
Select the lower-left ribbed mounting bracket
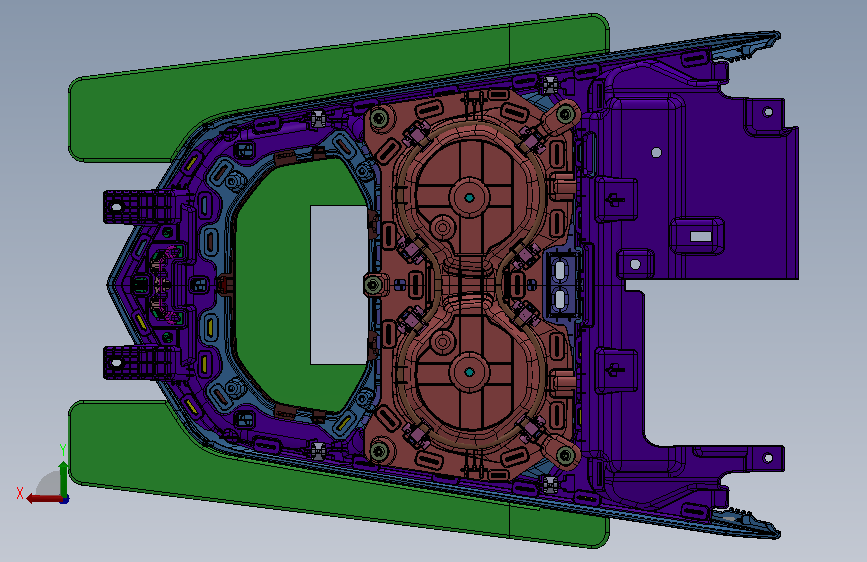(141, 363)
